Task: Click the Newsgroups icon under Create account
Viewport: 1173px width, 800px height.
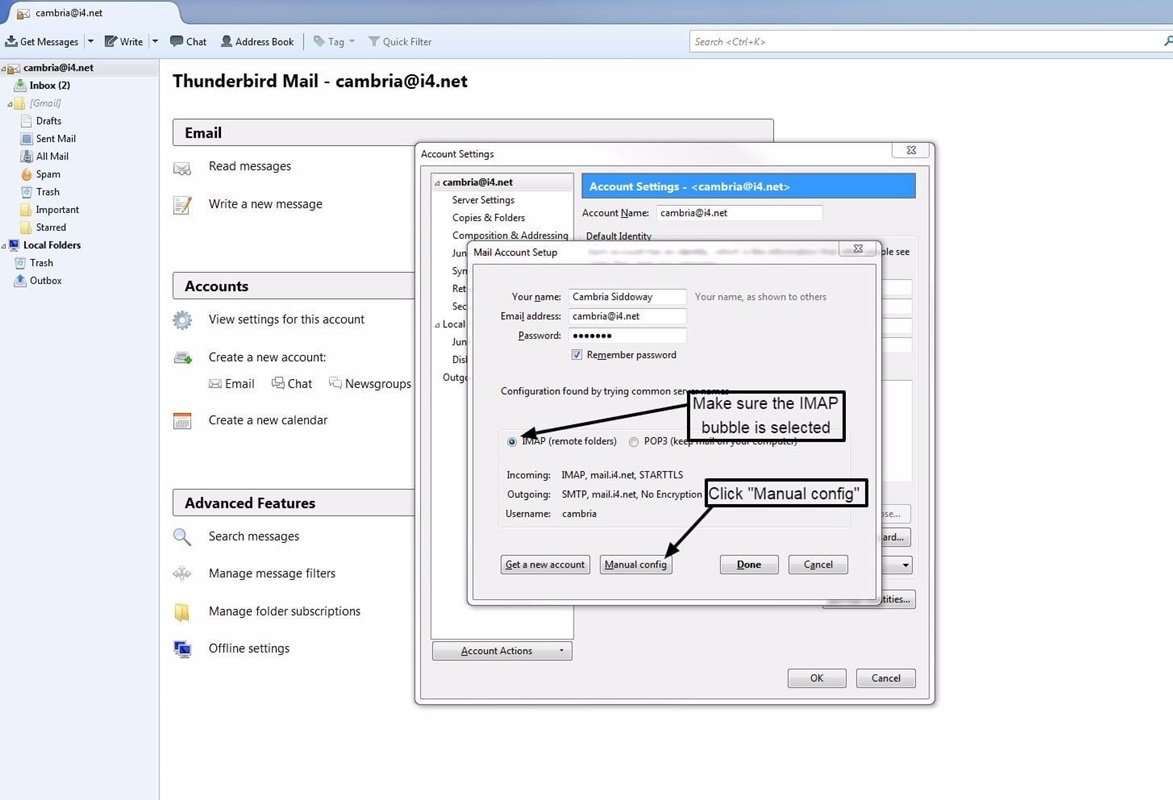Action: [x=335, y=383]
